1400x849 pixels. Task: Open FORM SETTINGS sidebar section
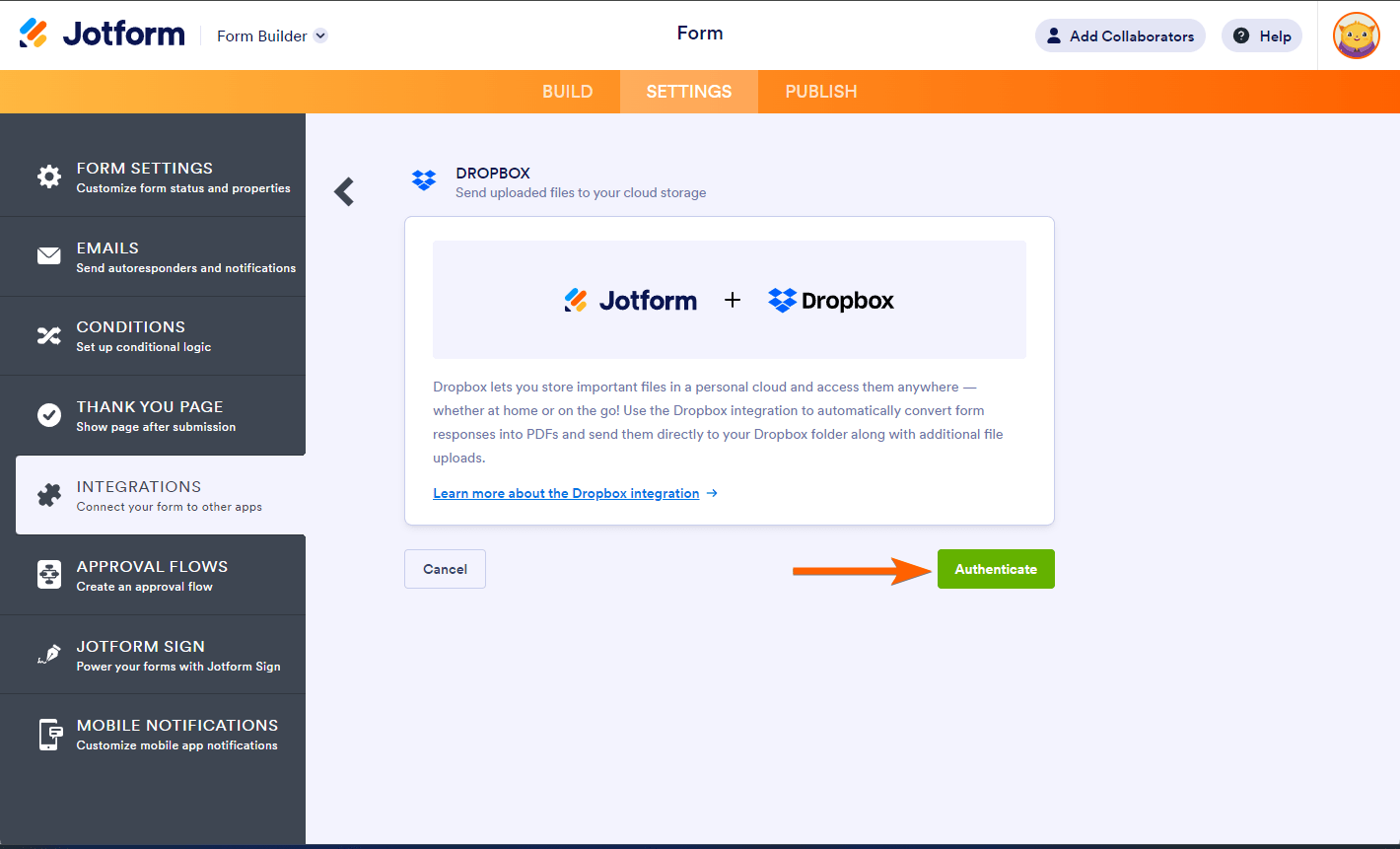[x=153, y=177]
